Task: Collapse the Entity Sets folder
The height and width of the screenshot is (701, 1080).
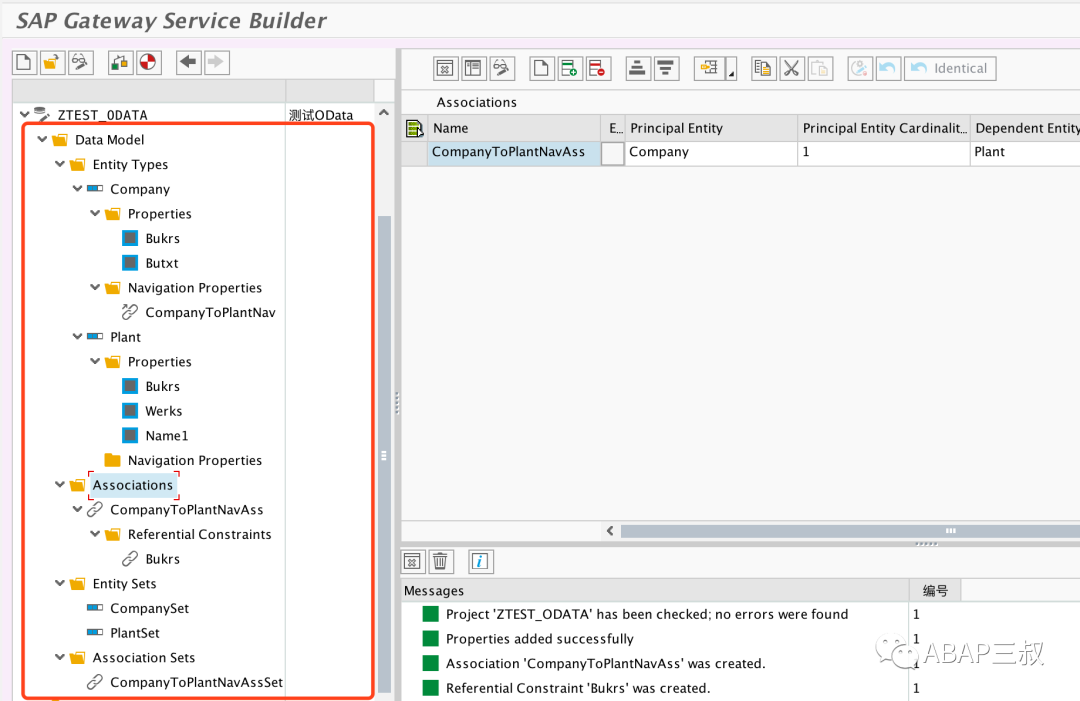Action: coord(60,583)
